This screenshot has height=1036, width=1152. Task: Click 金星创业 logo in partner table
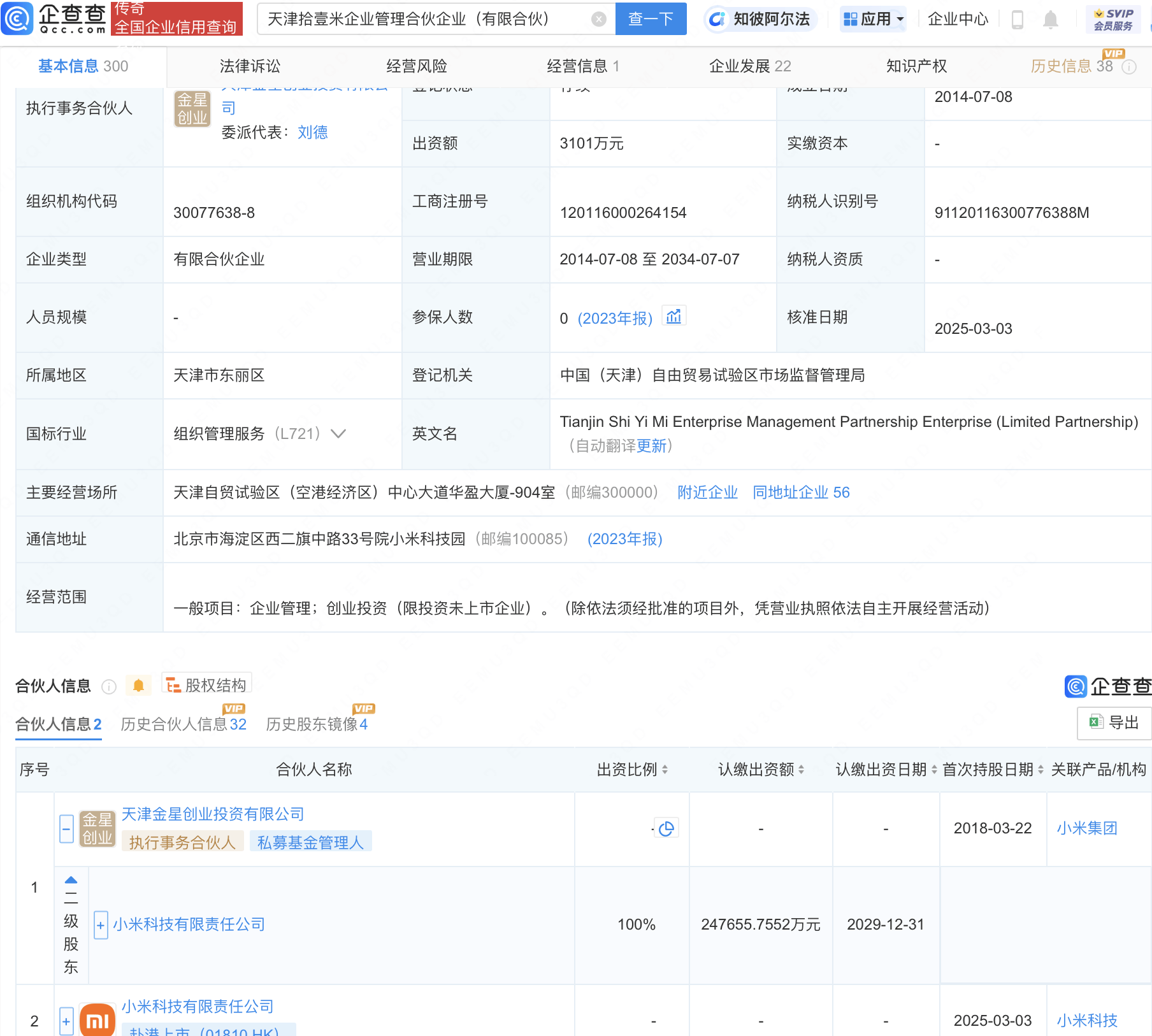pos(97,829)
